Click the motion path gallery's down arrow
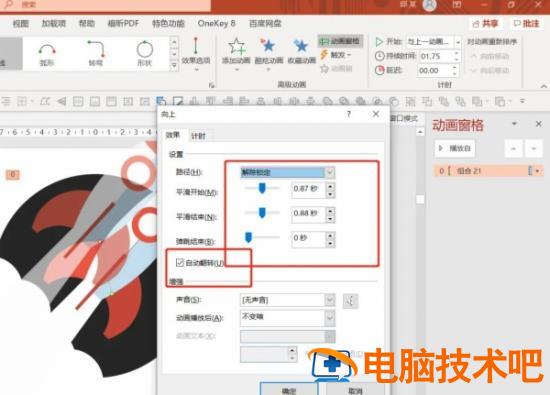This screenshot has width=550, height=395. [174, 54]
